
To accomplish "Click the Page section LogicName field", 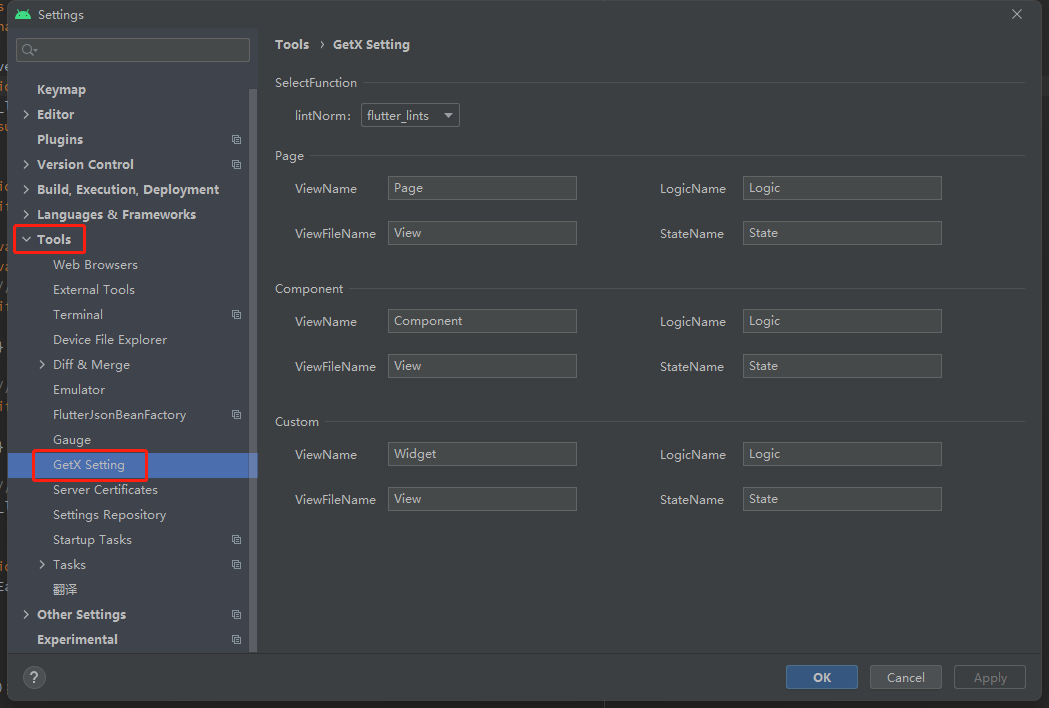I will (x=842, y=188).
